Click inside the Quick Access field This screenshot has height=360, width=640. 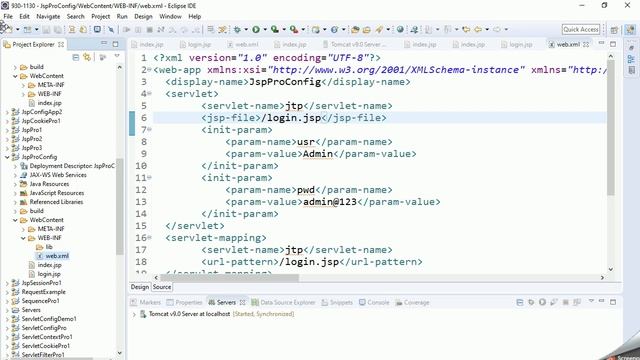click(581, 29)
